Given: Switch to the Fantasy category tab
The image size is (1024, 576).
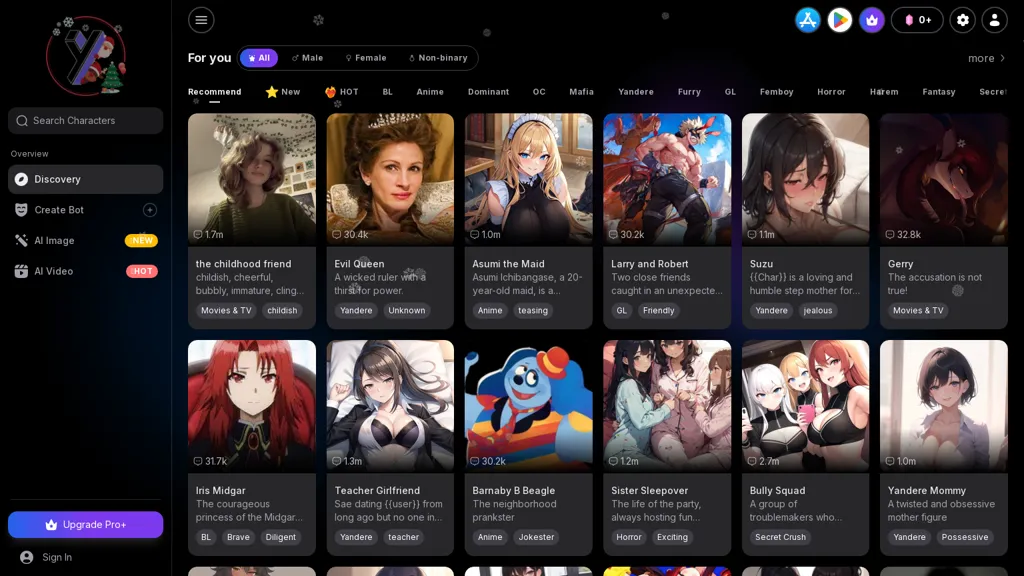Looking at the screenshot, I should tap(939, 92).
